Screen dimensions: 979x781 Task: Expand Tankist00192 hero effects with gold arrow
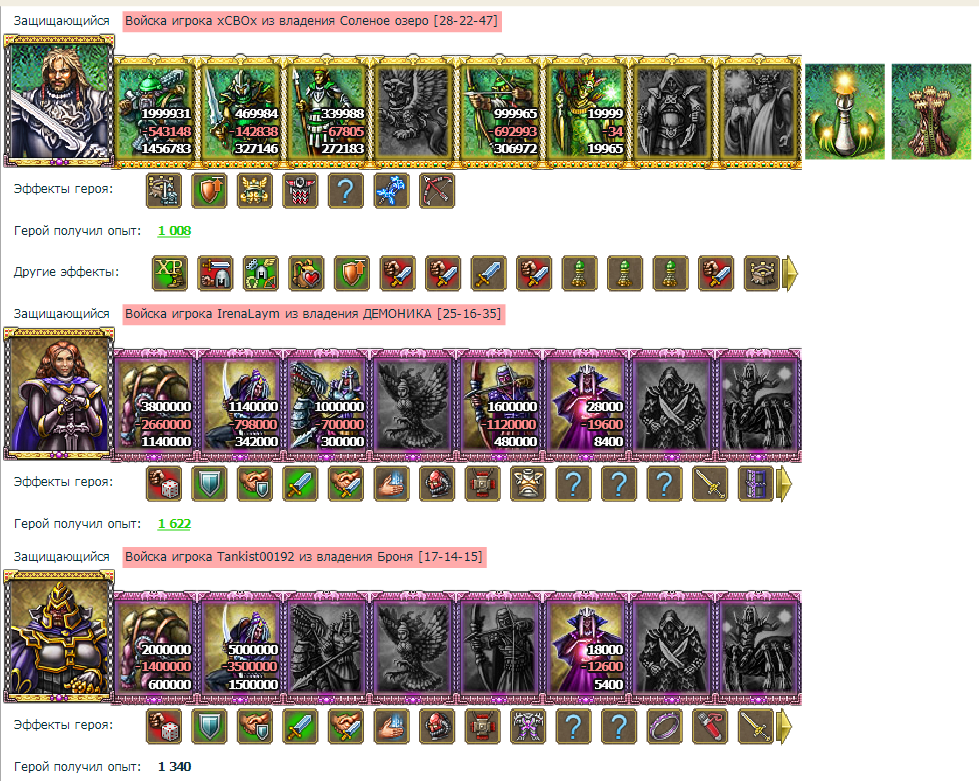784,727
